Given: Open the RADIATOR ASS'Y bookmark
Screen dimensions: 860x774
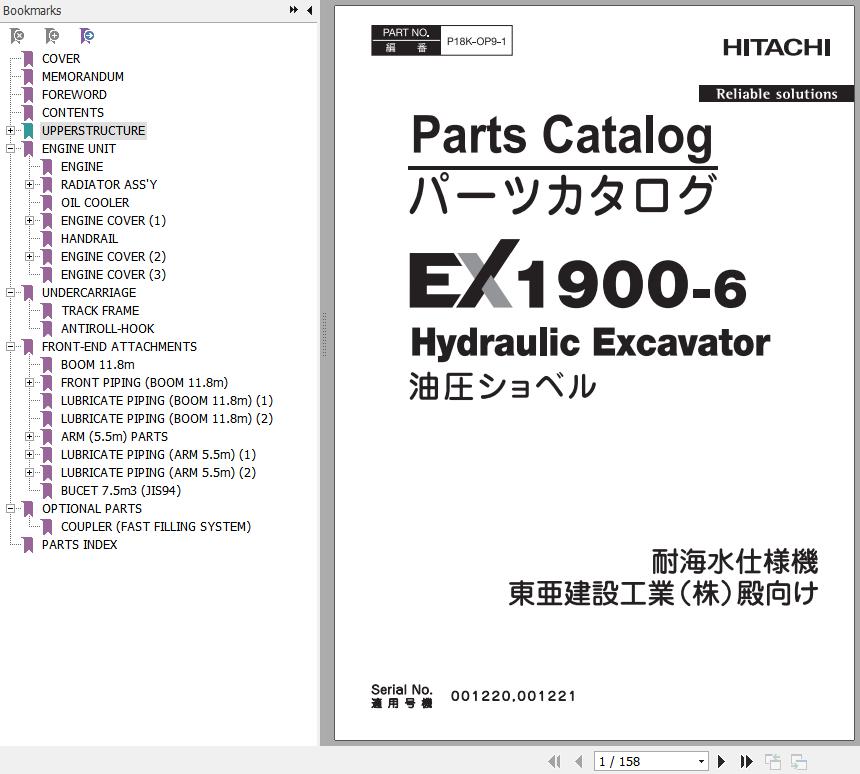Looking at the screenshot, I should pyautogui.click(x=109, y=185).
